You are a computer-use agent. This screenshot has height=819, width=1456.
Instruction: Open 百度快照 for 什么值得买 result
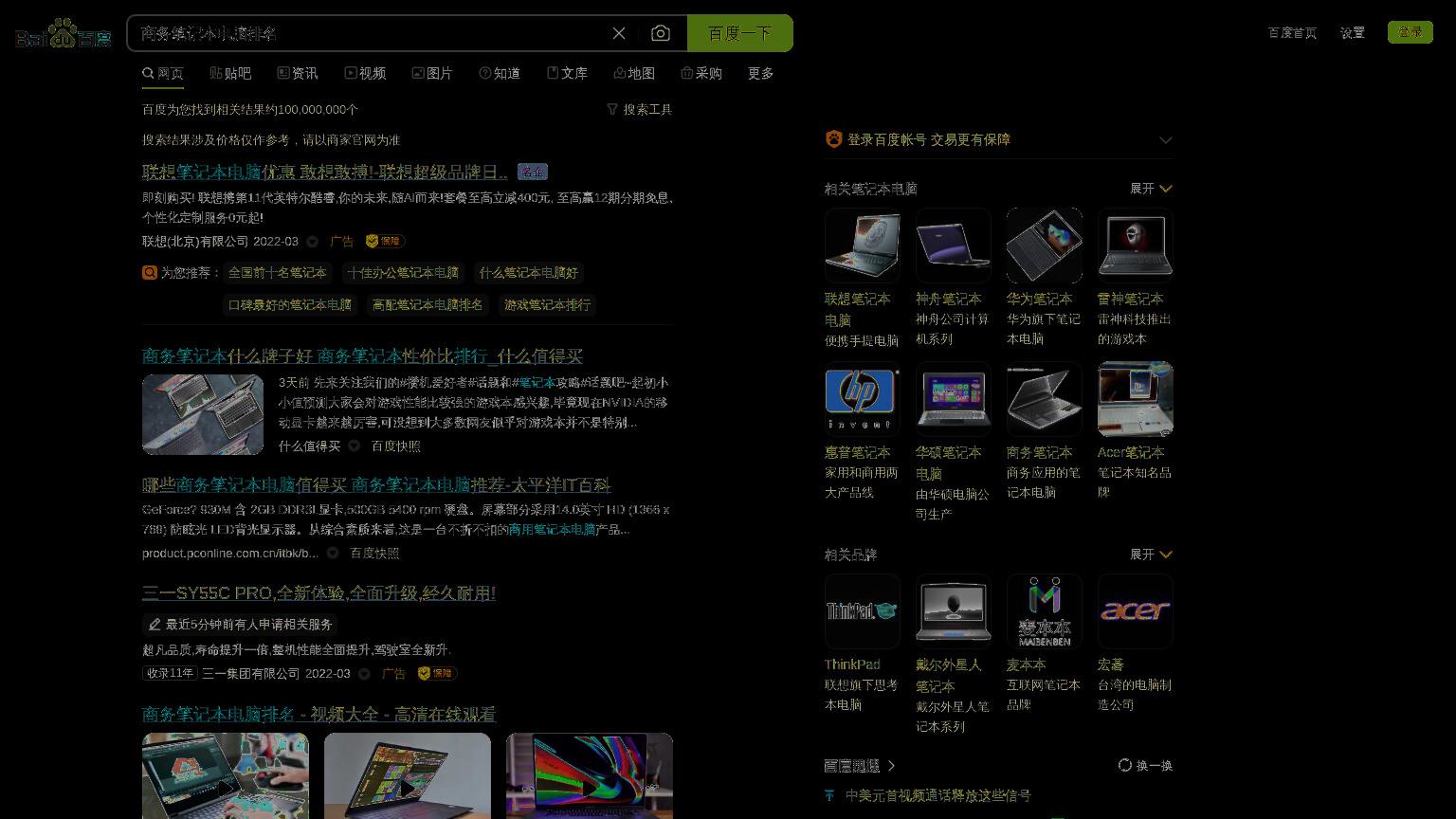coord(396,446)
